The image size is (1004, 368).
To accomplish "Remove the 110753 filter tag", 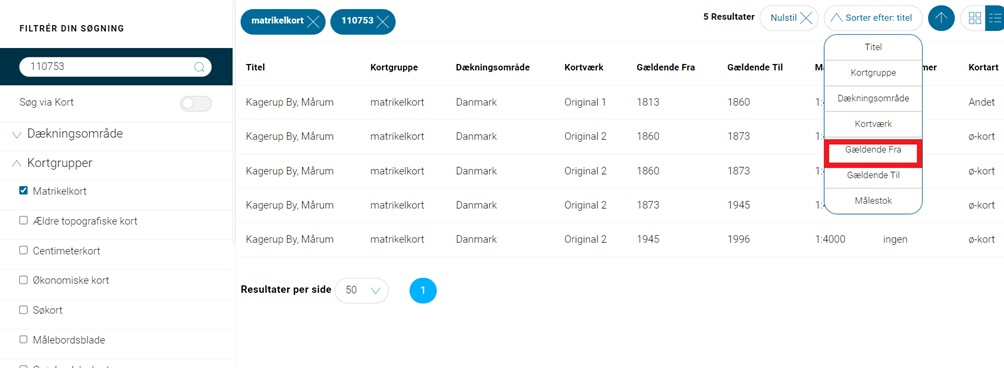I will click(382, 22).
